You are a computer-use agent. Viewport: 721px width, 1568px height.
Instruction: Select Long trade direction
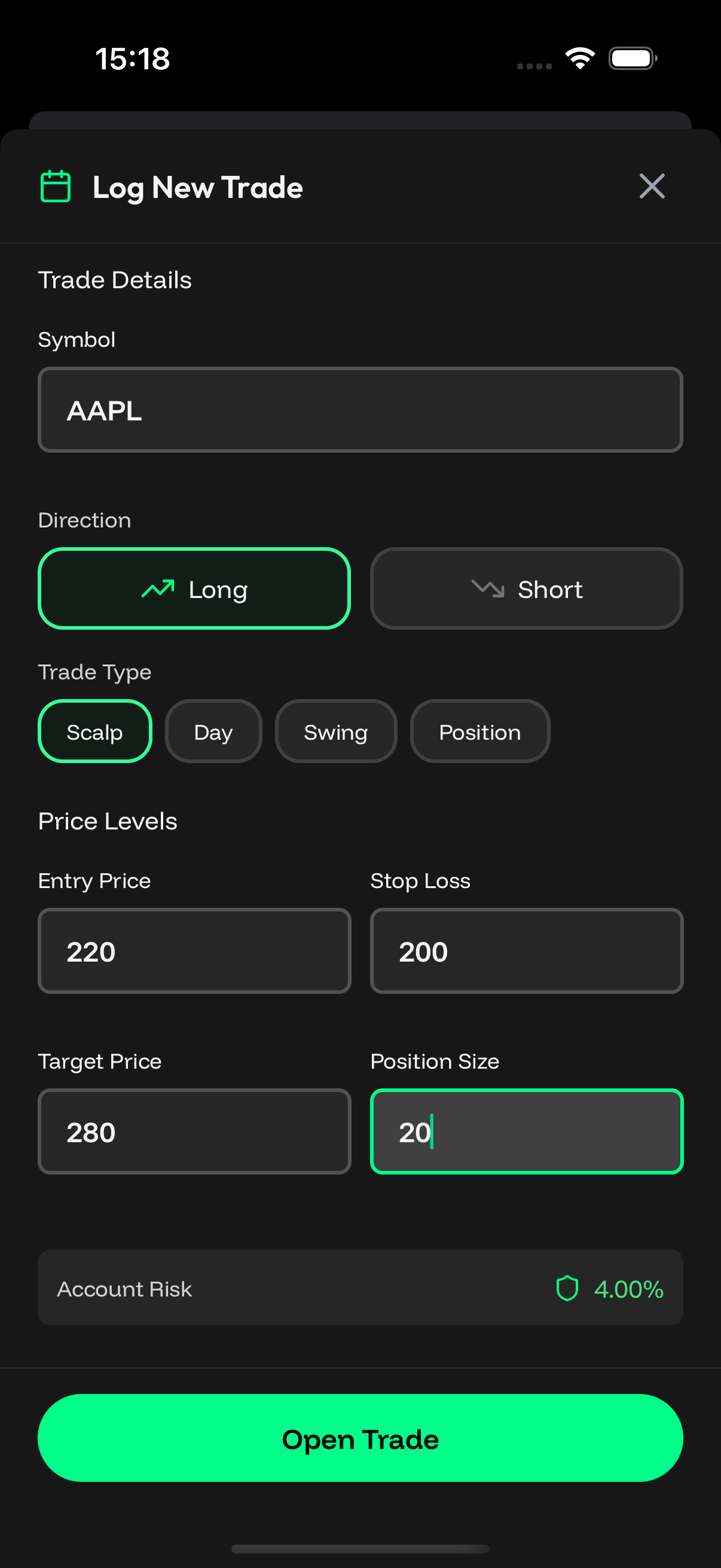pyautogui.click(x=194, y=588)
